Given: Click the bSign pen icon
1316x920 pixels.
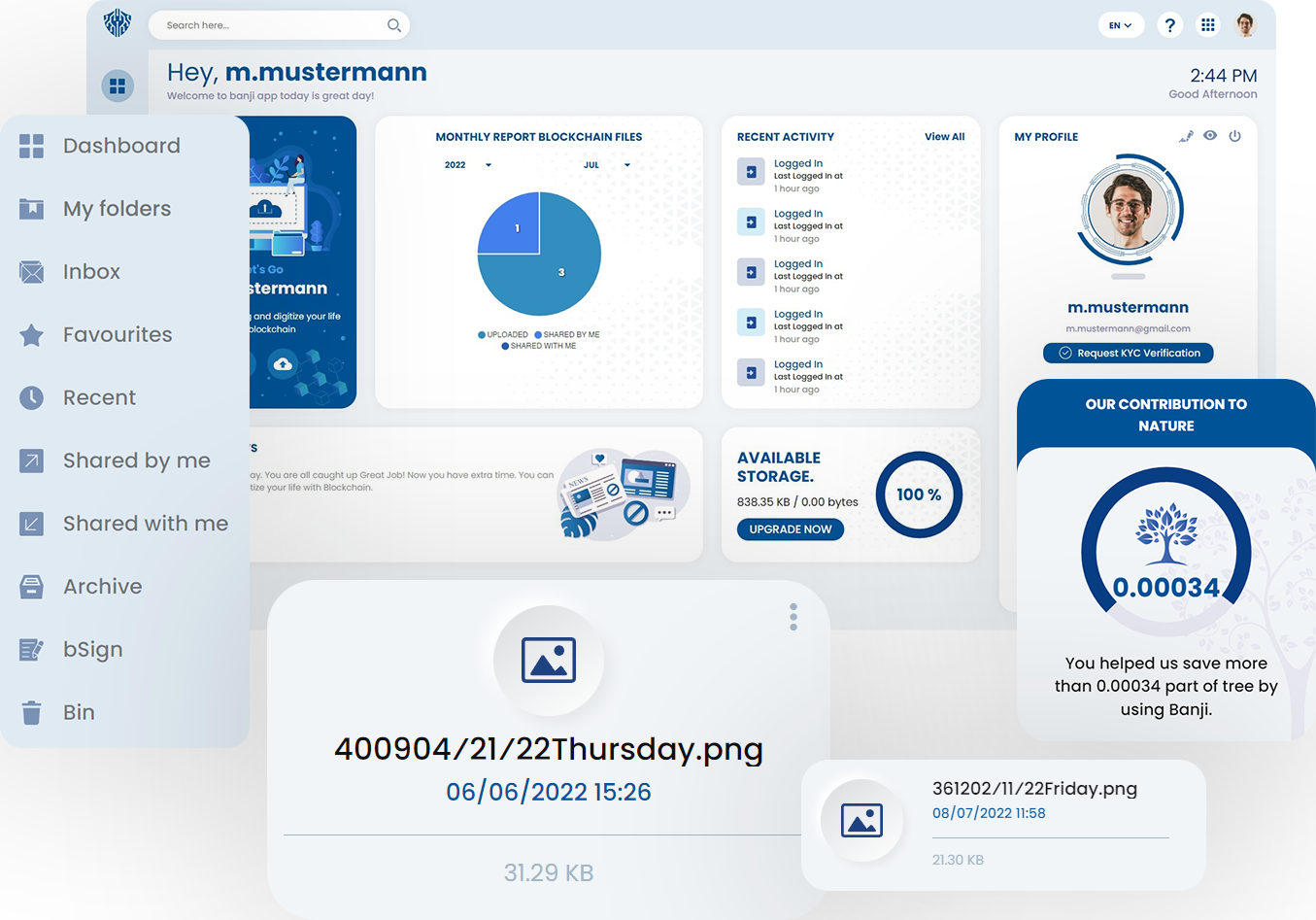Looking at the screenshot, I should 31,650.
